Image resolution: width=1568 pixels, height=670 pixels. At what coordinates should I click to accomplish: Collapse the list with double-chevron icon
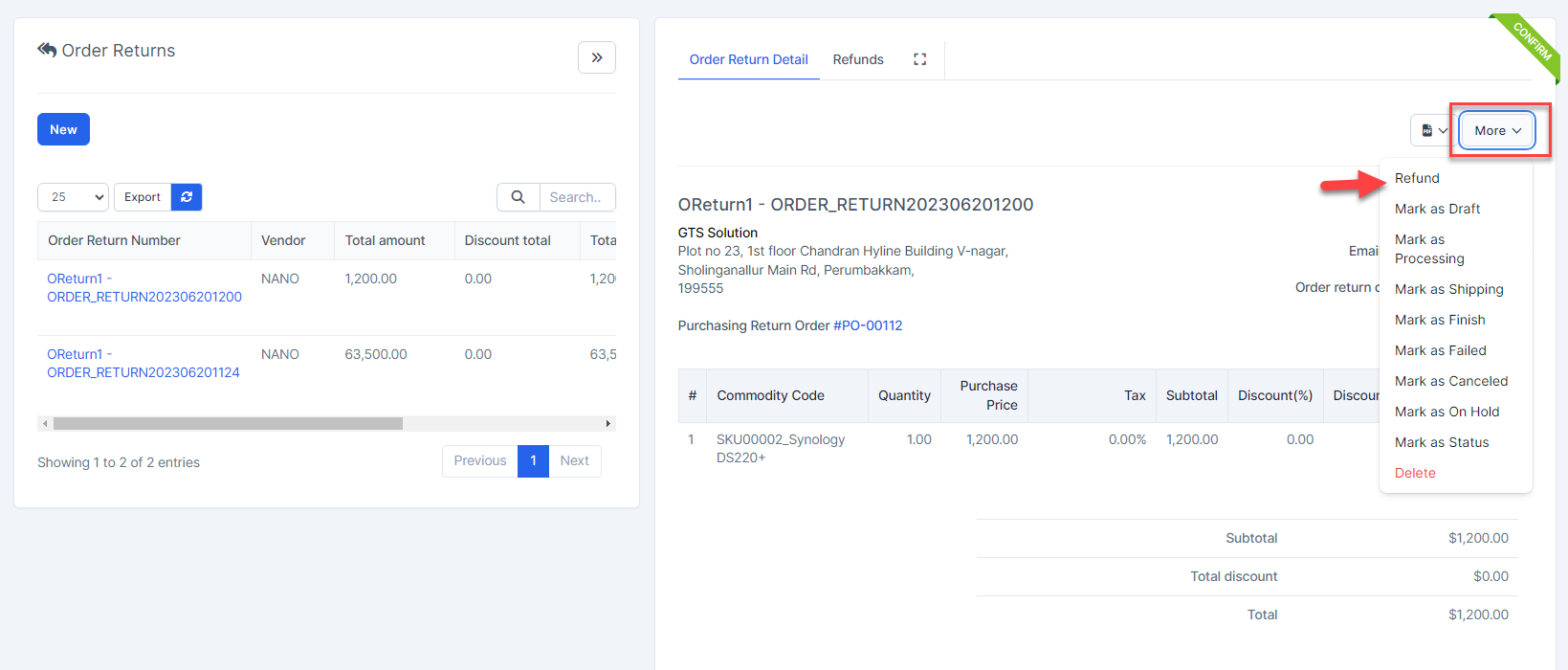pos(596,57)
